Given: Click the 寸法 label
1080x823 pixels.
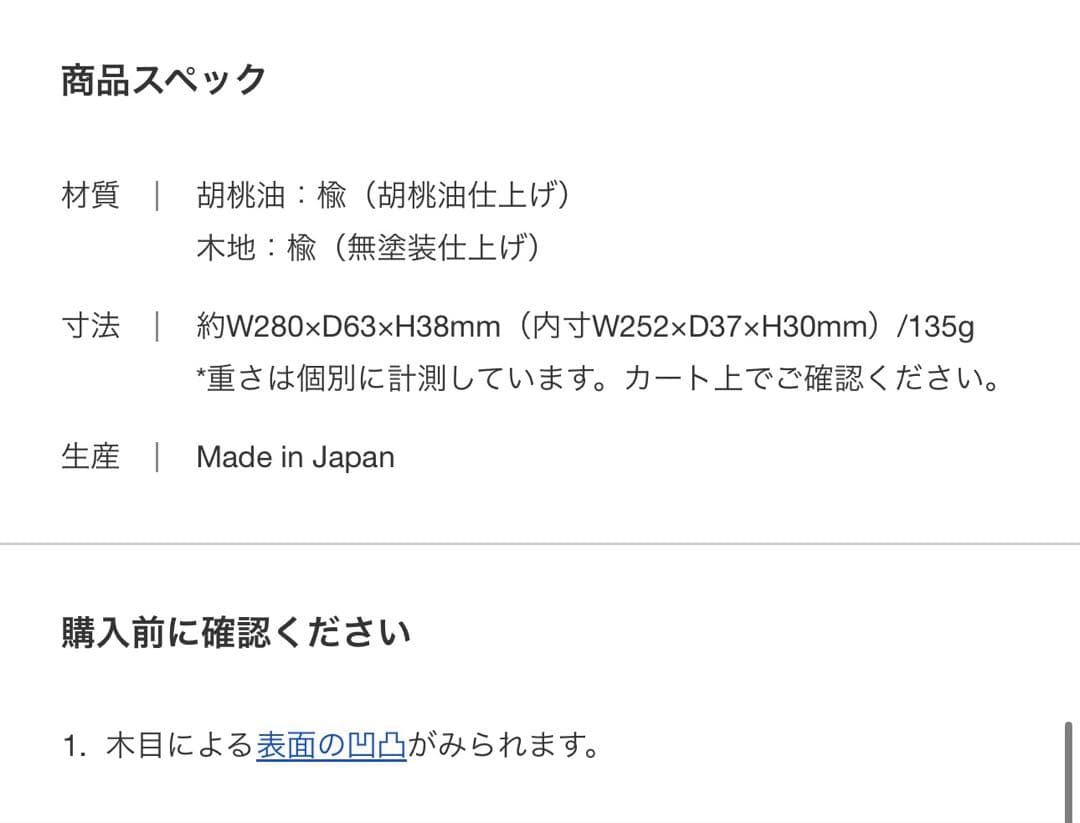Looking at the screenshot, I should point(90,326).
